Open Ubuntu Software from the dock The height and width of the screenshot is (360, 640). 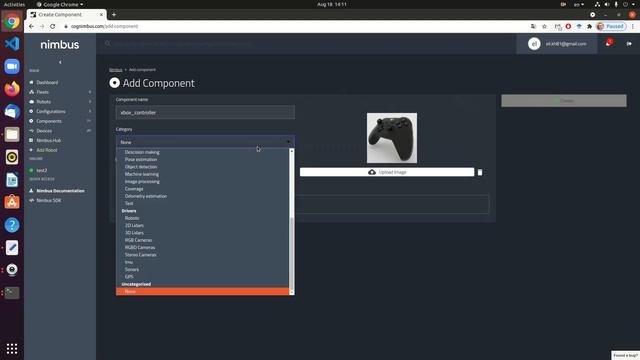[12, 202]
